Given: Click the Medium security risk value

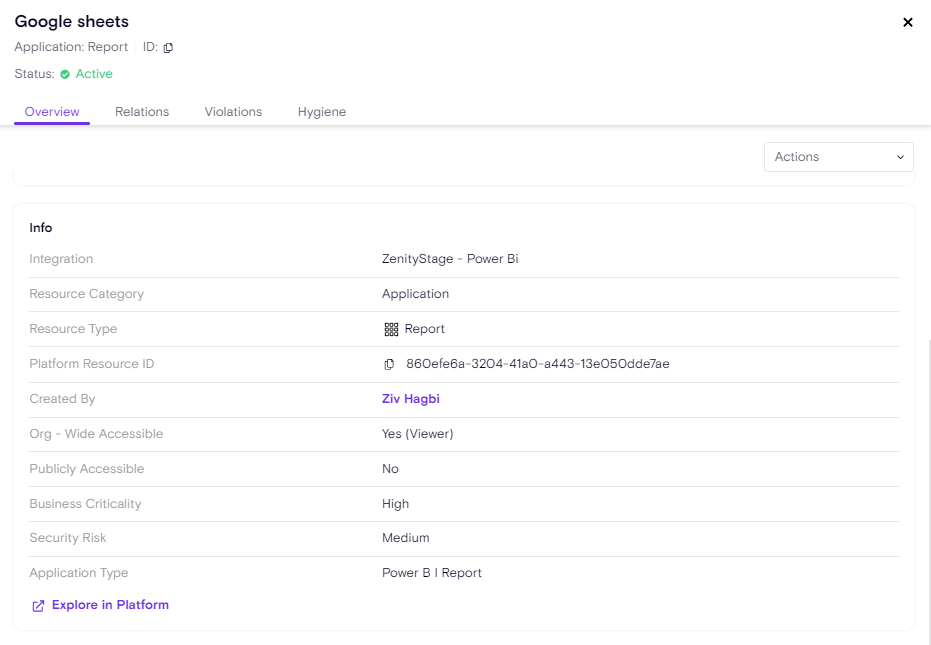Looking at the screenshot, I should pyautogui.click(x=405, y=538).
